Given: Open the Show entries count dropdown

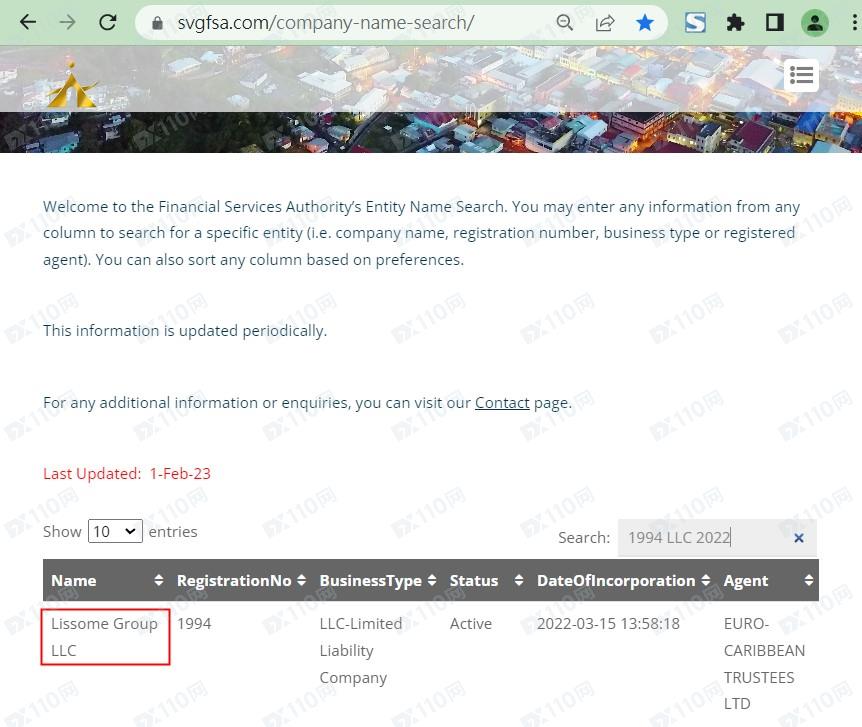Looking at the screenshot, I should [115, 531].
